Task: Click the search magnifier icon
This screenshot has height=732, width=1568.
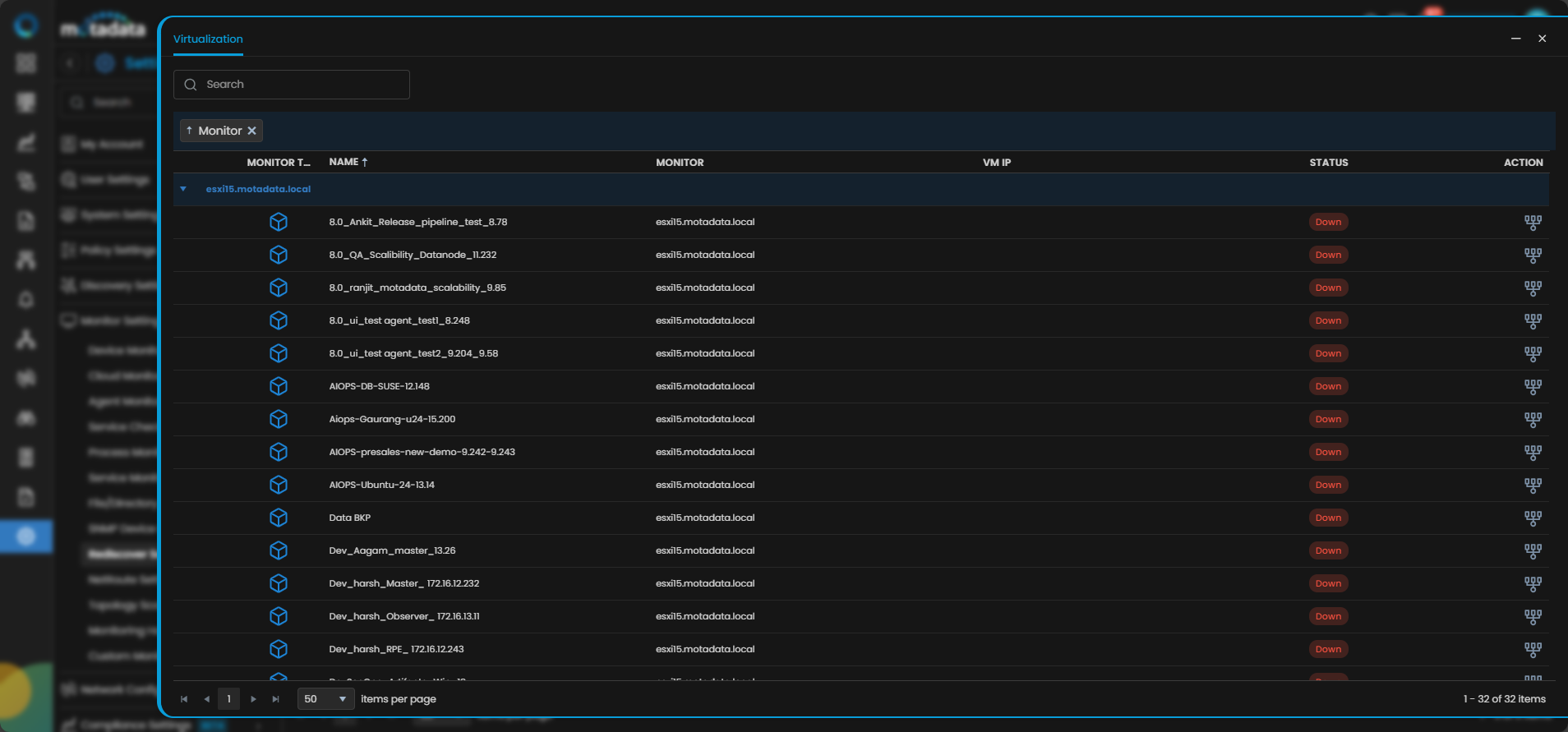Action: tap(191, 85)
